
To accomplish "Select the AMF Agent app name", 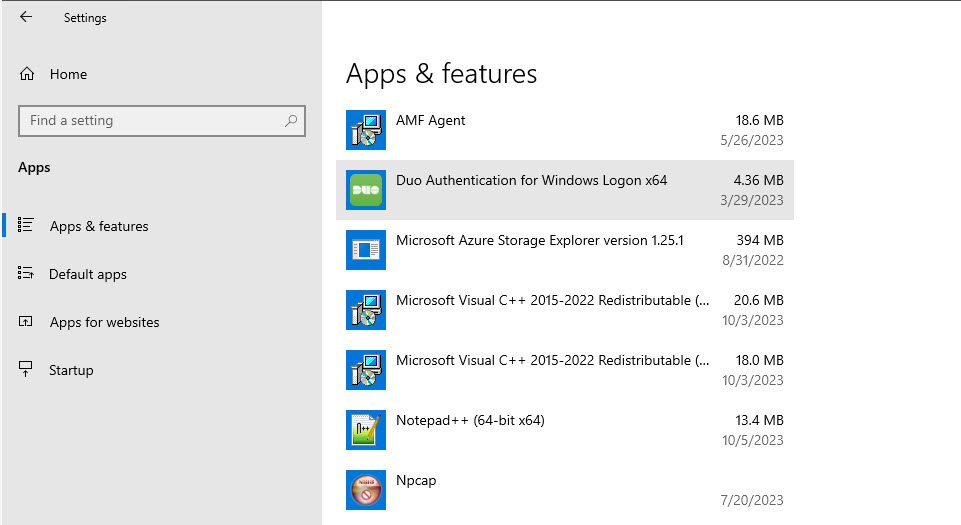I will 430,120.
